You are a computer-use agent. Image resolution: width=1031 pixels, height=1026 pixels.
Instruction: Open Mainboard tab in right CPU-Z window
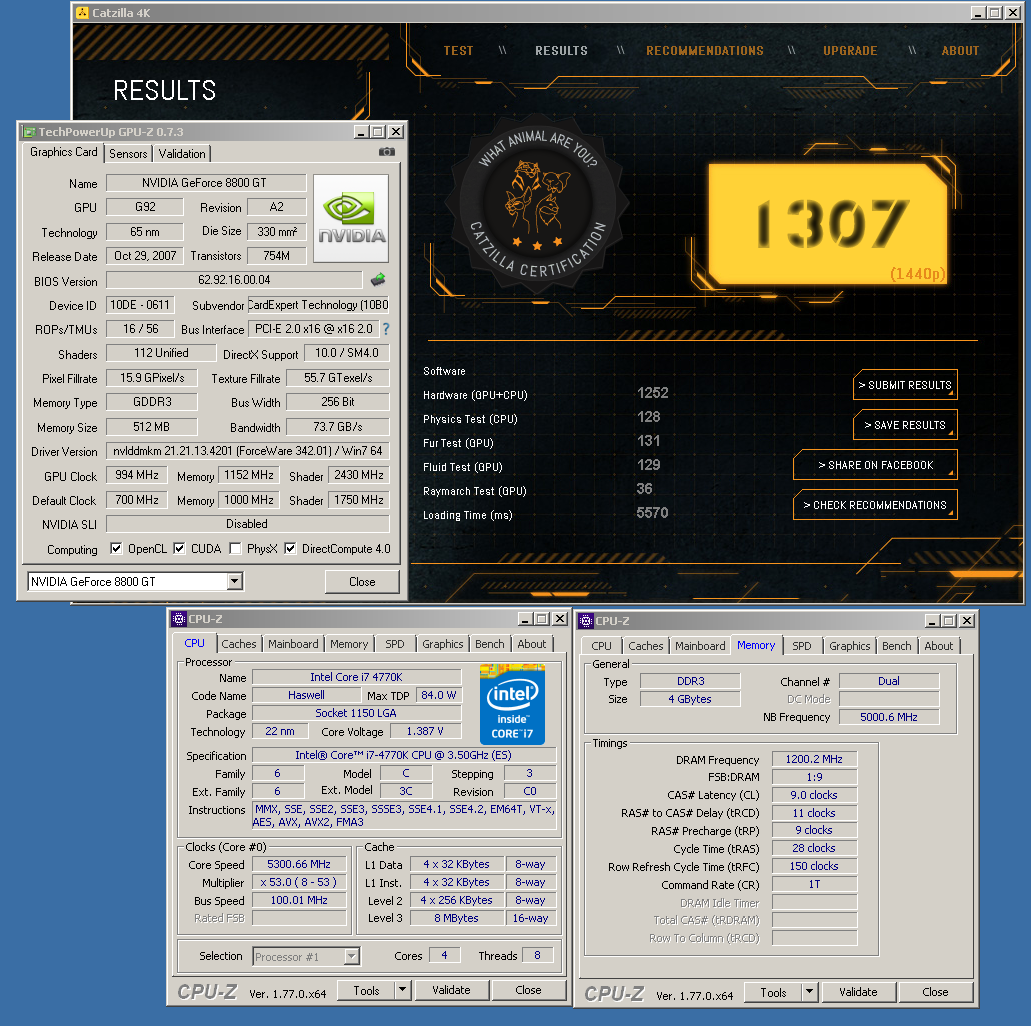point(700,647)
